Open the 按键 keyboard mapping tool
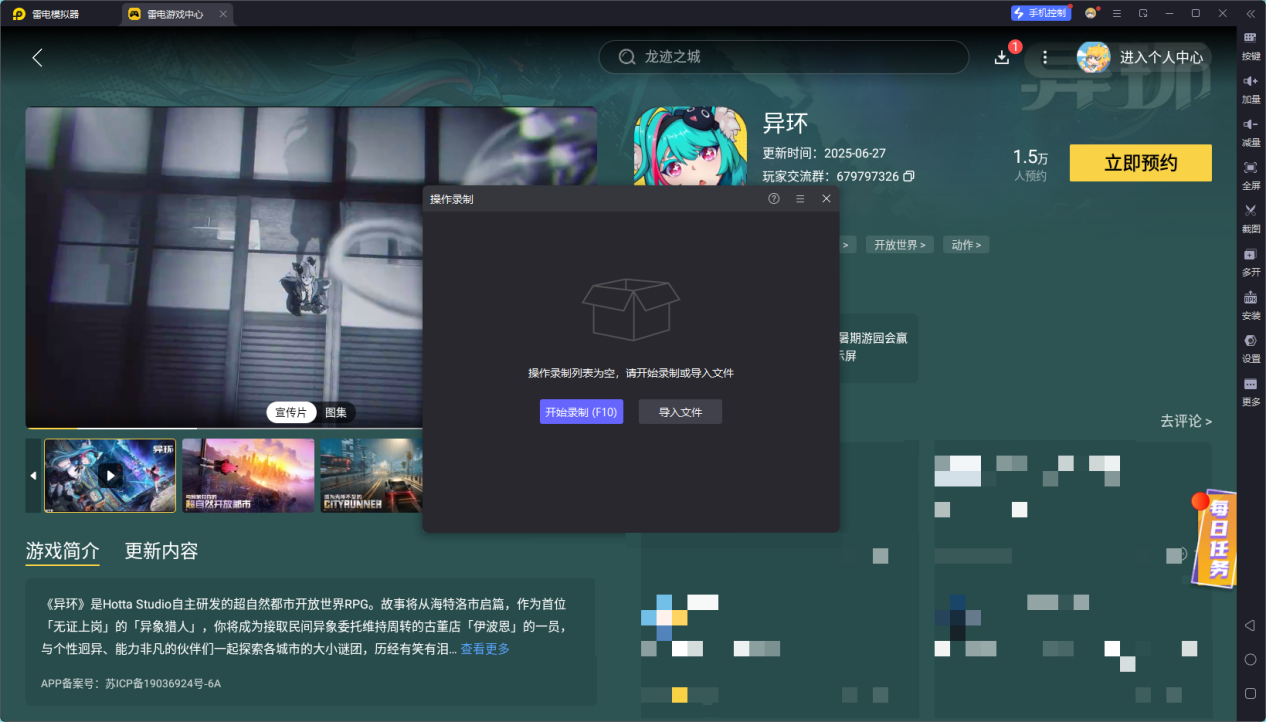The width and height of the screenshot is (1266, 722). click(1250, 44)
